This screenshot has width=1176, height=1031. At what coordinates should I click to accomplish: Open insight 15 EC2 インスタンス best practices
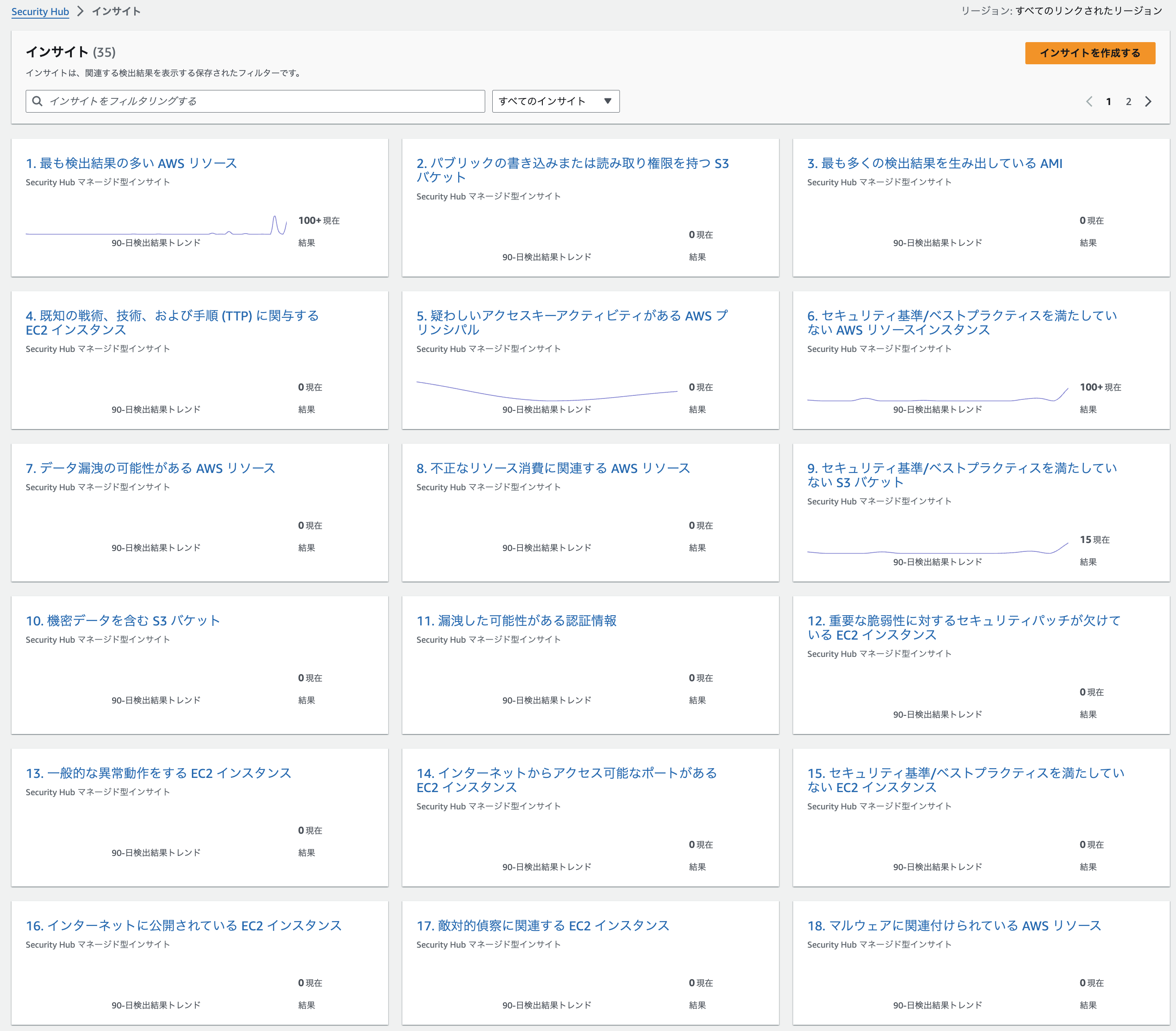[x=966, y=780]
